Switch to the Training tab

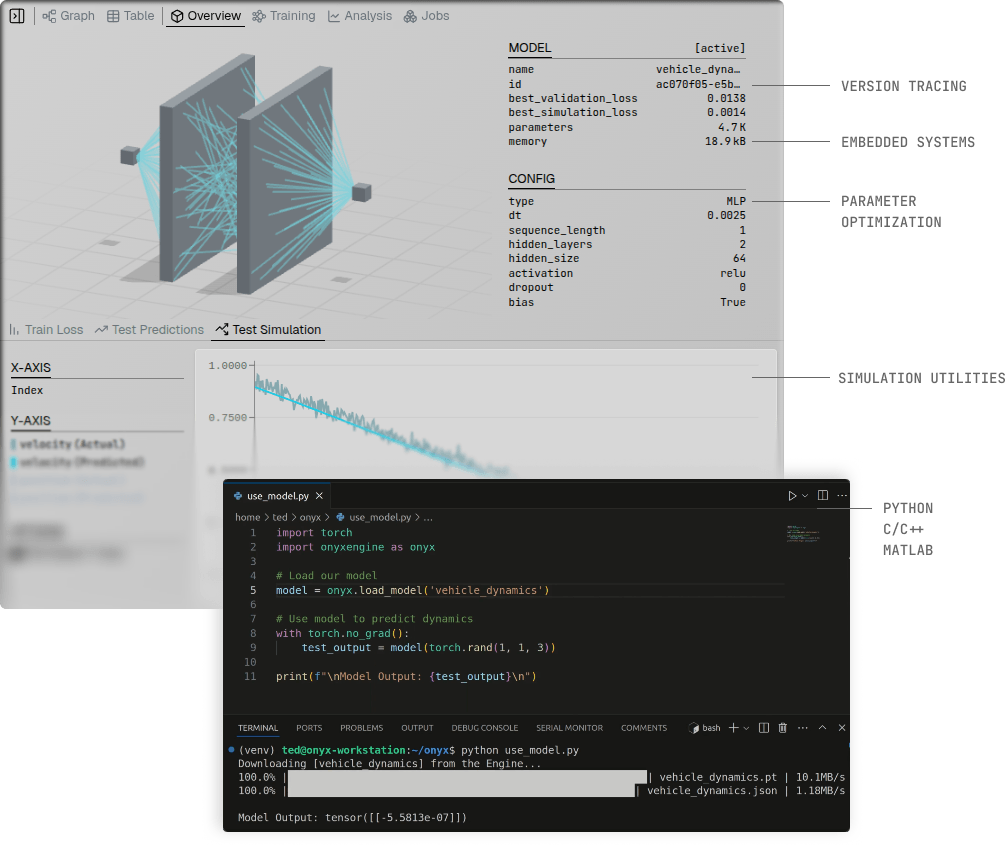(x=284, y=16)
